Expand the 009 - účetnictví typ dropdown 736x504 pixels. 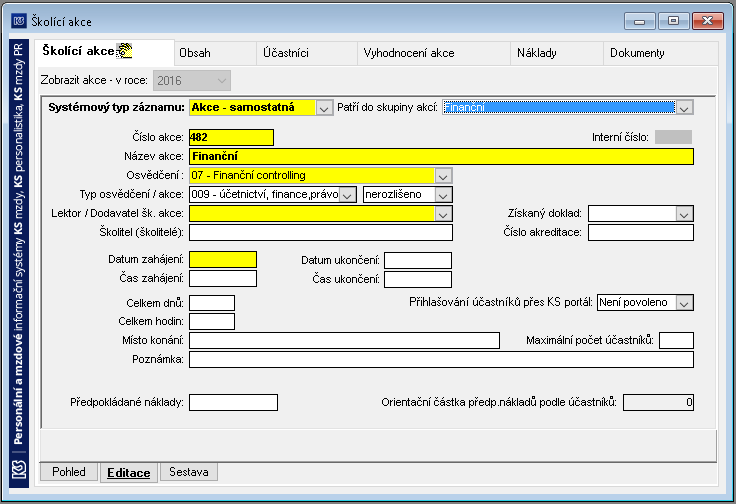point(347,195)
